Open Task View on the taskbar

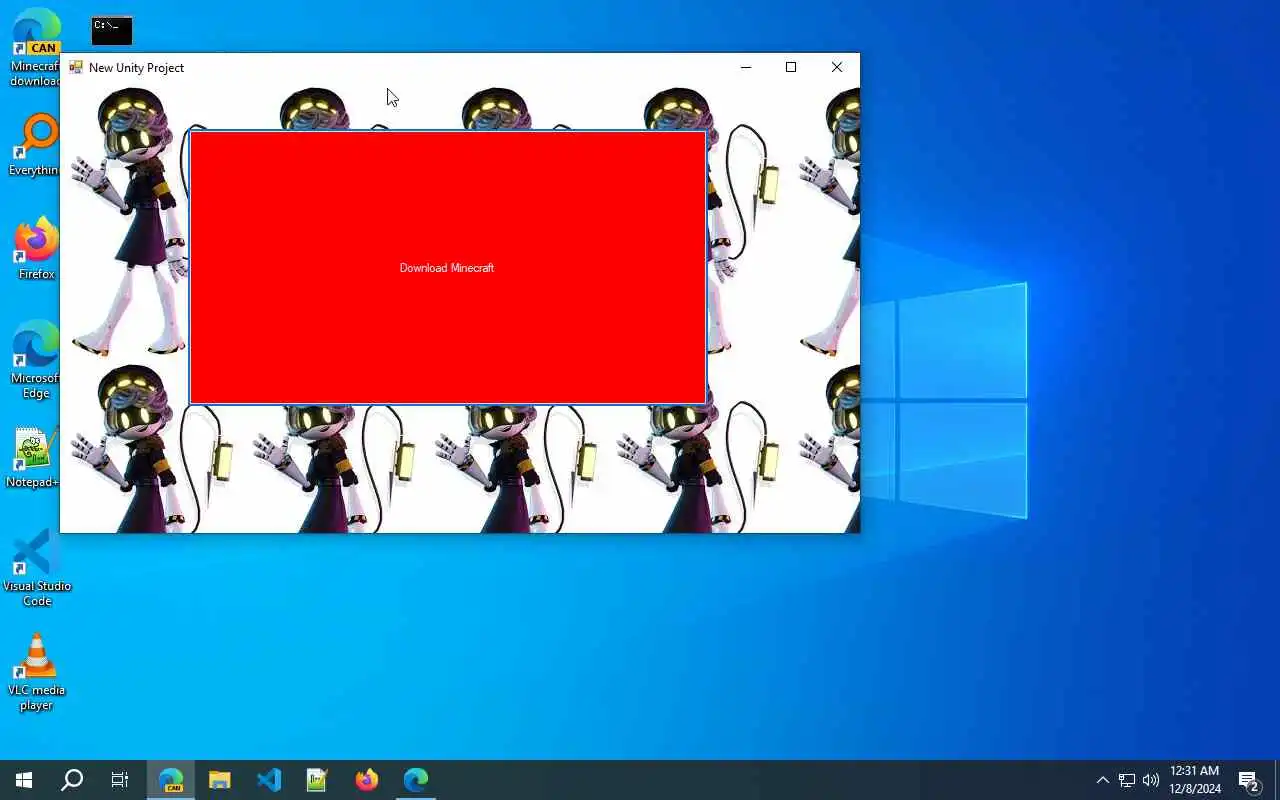pyautogui.click(x=120, y=780)
